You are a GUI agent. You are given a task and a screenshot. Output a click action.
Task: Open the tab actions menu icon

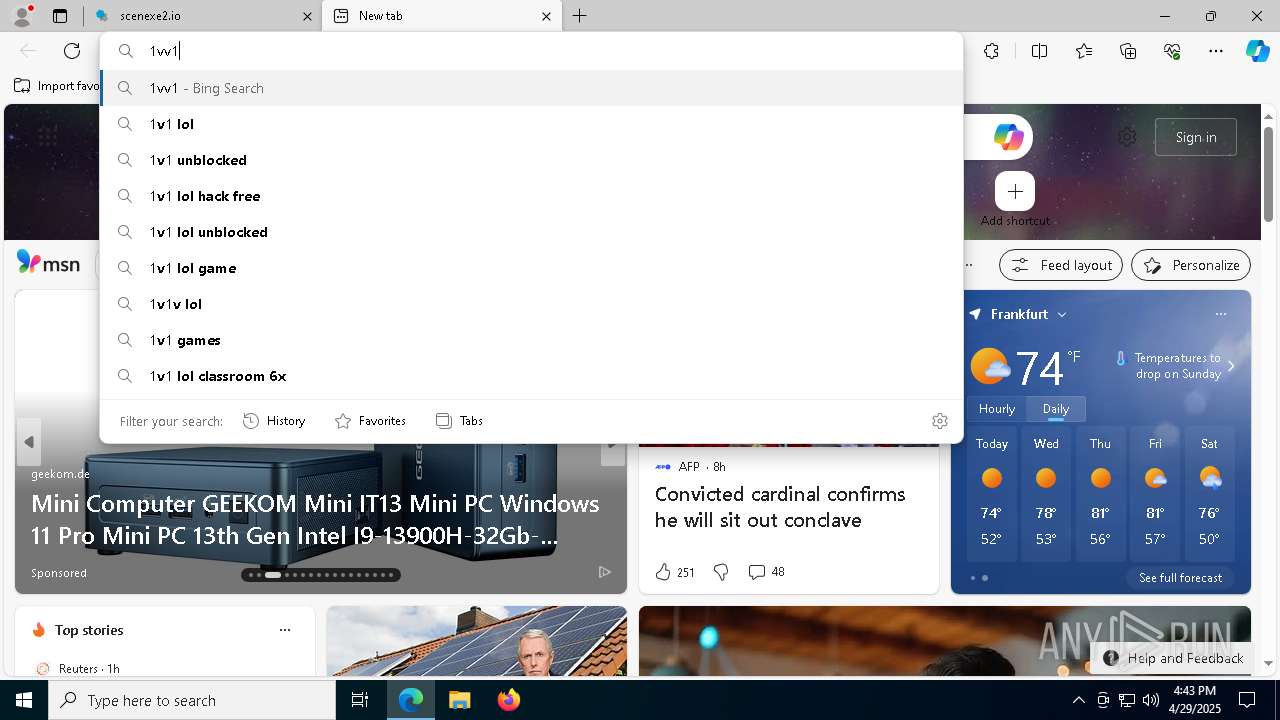(x=60, y=16)
